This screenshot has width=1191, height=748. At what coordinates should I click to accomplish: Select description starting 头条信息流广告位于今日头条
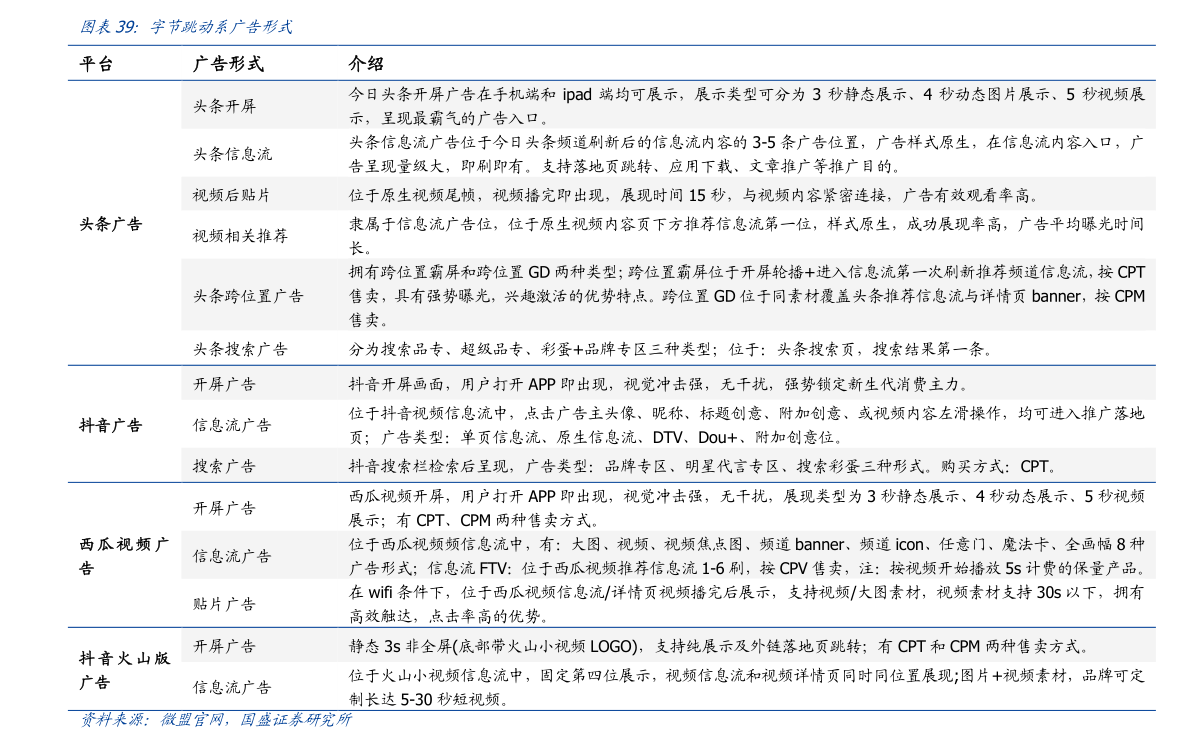[746, 154]
